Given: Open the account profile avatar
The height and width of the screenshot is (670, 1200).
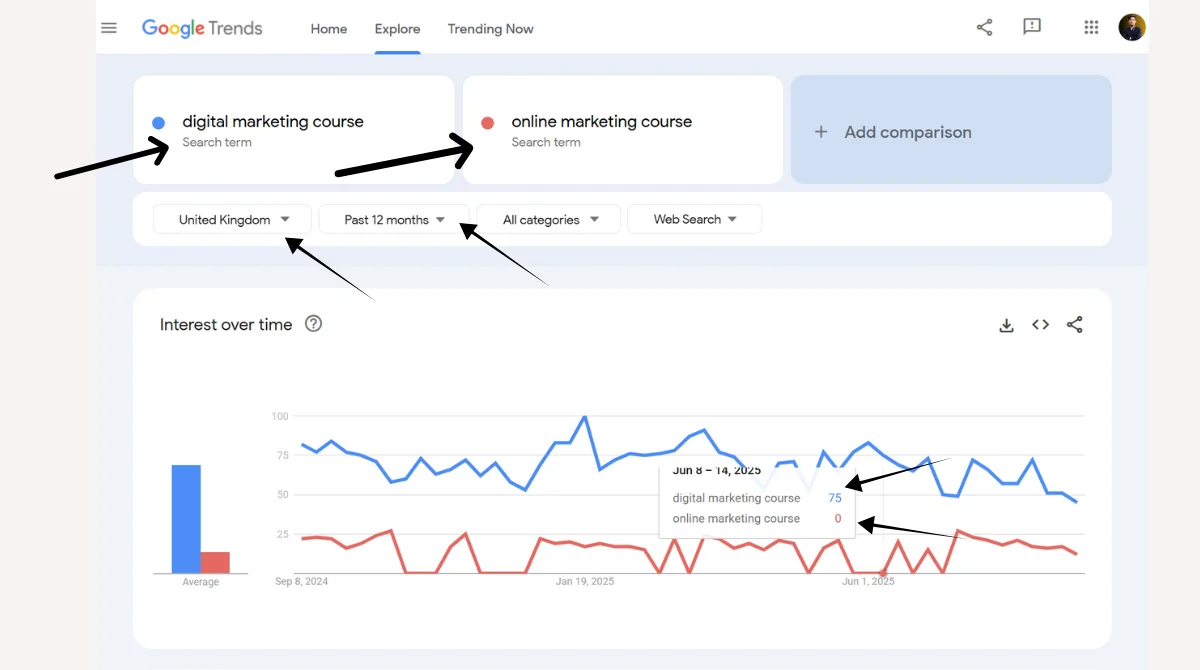Looking at the screenshot, I should (x=1132, y=27).
